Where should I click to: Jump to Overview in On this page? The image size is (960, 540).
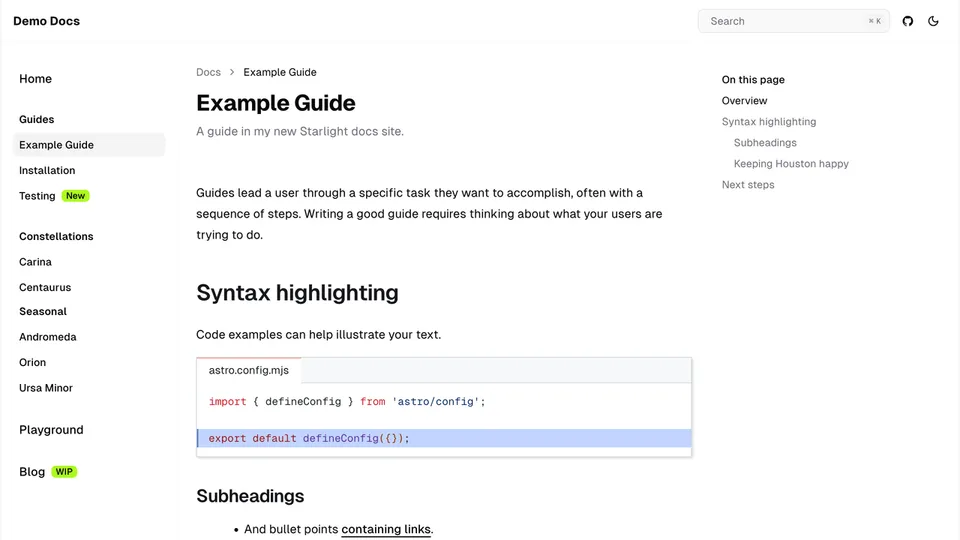[x=744, y=101]
